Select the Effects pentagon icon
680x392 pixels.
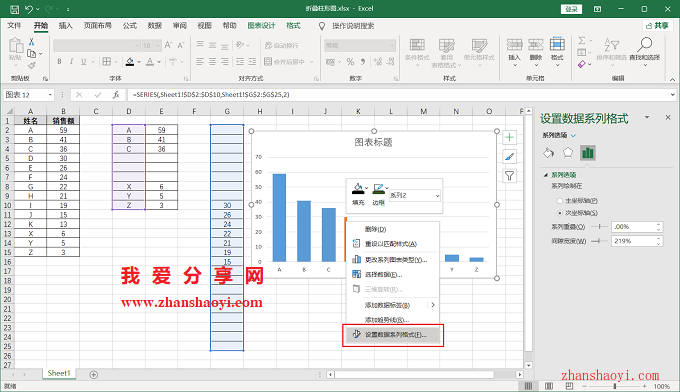(568, 153)
